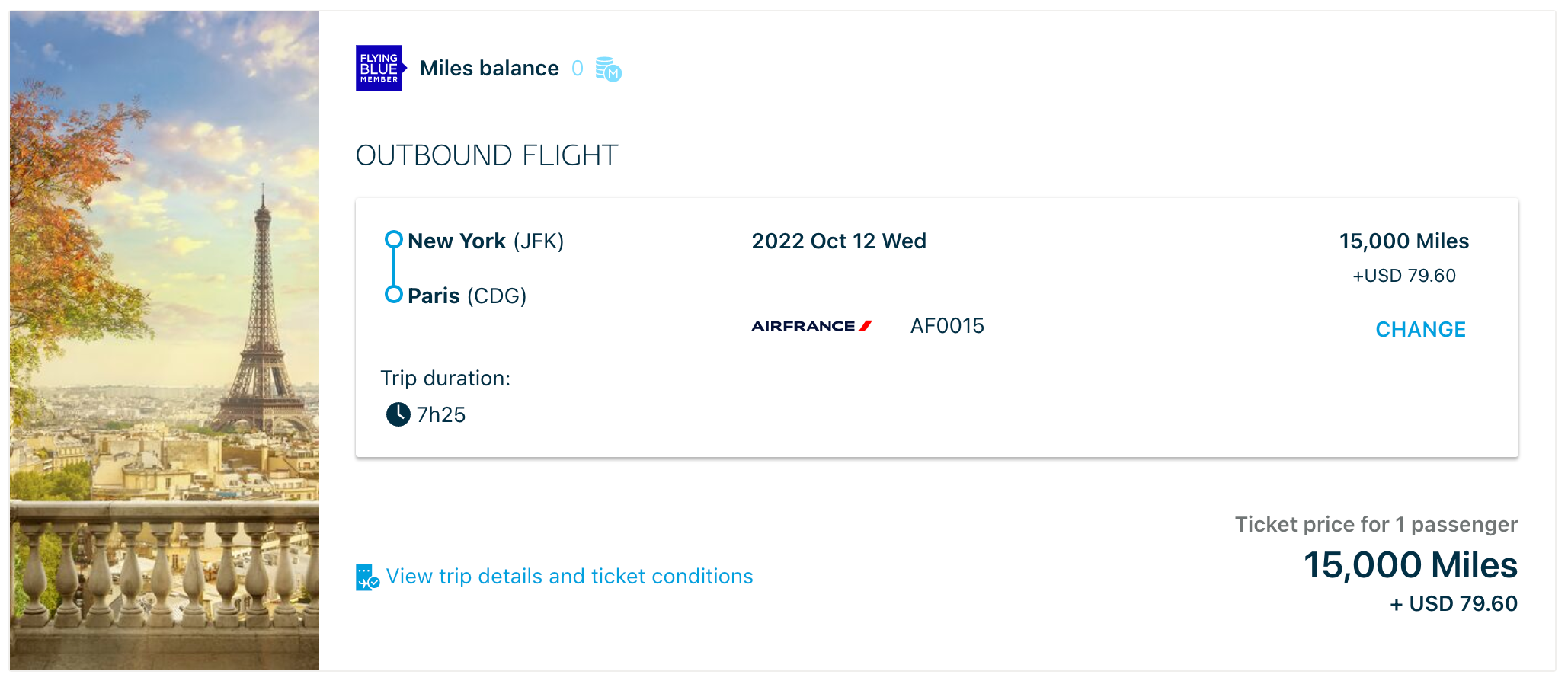Click the CHANGE flight link
The width and height of the screenshot is (1568, 684).
(x=1420, y=329)
